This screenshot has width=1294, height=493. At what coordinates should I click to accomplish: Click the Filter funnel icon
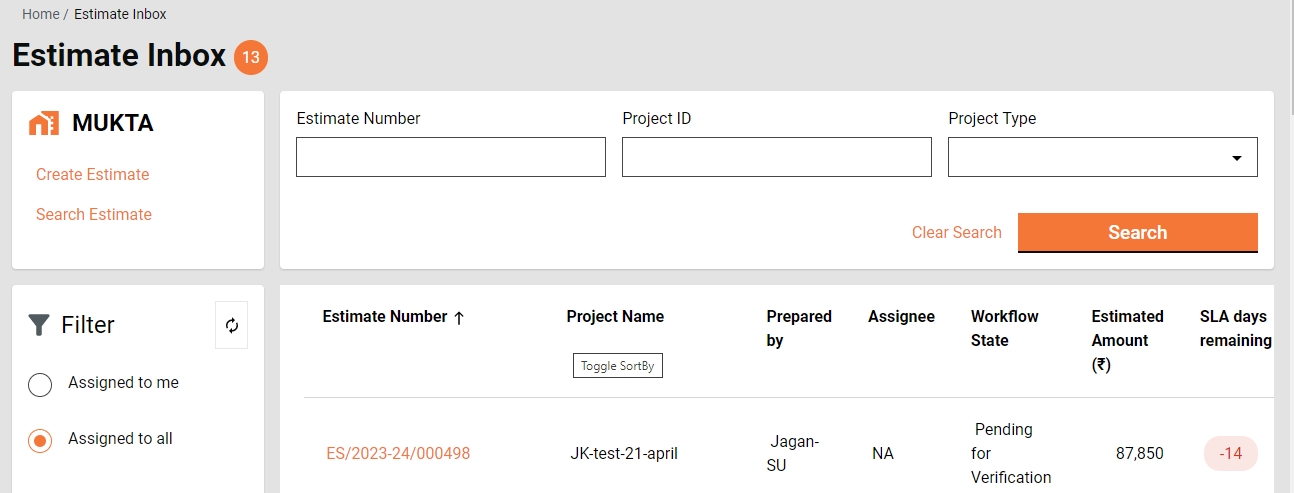(x=39, y=325)
